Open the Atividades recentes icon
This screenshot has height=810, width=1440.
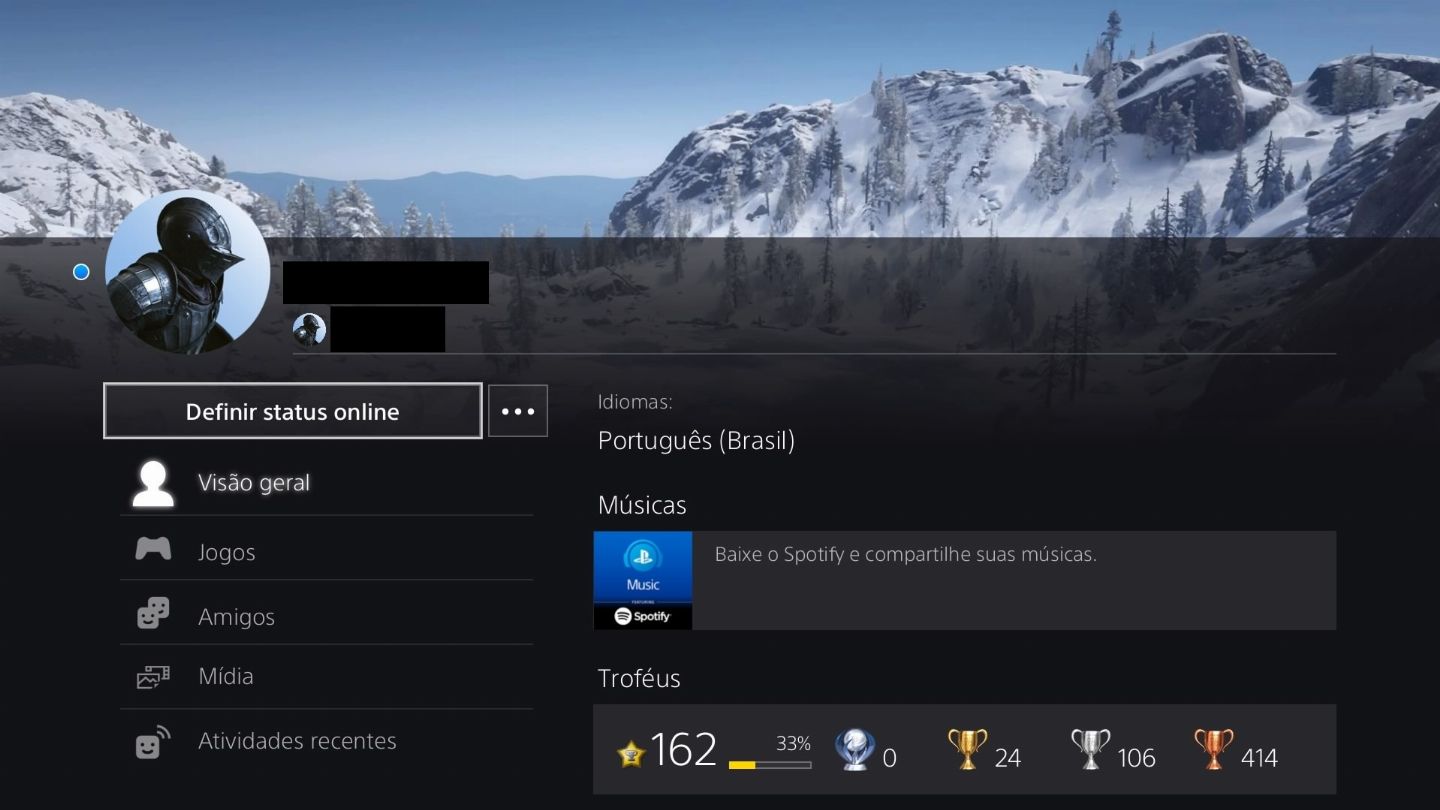click(x=153, y=742)
